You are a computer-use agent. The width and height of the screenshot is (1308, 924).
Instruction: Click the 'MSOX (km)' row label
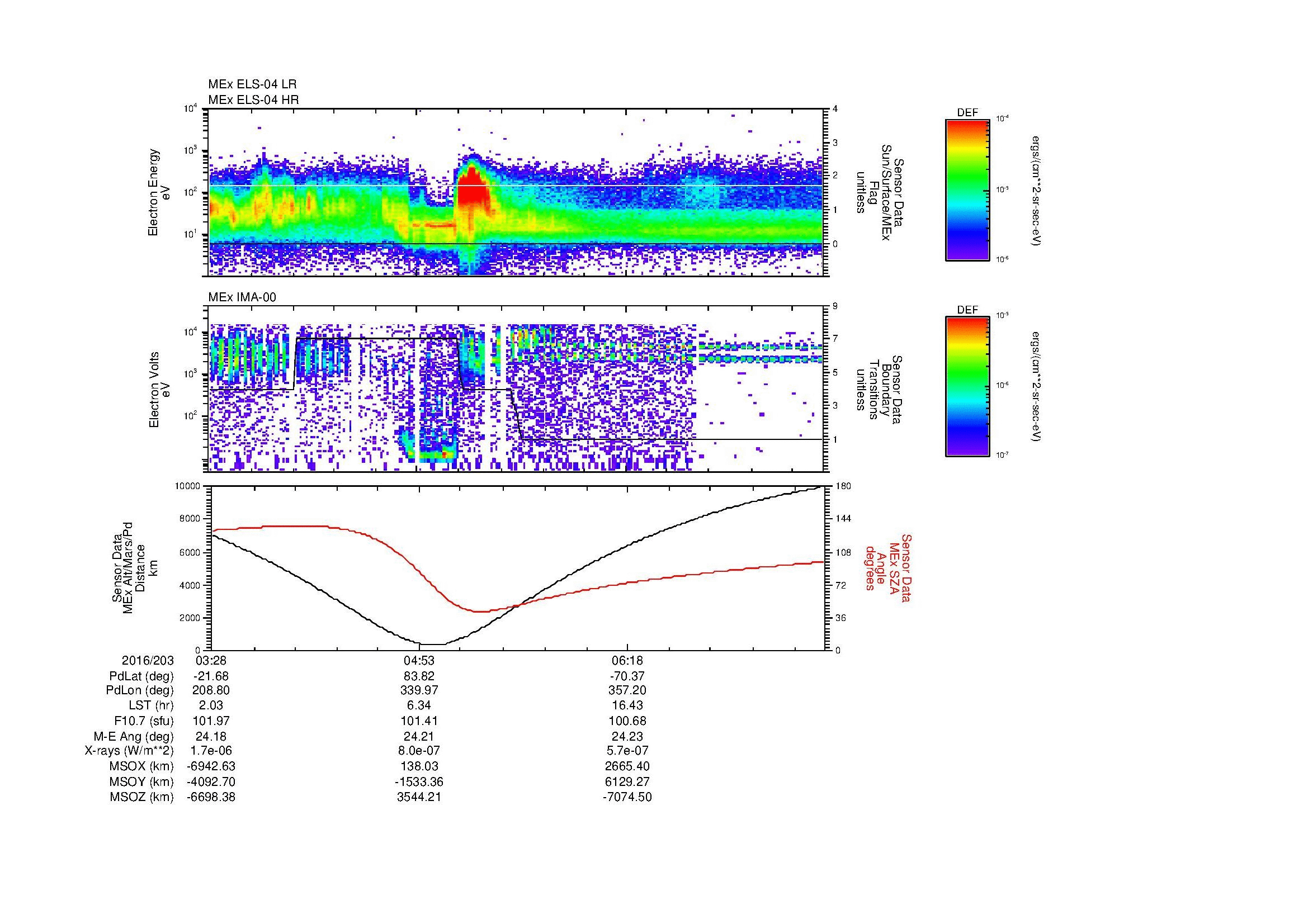point(141,766)
